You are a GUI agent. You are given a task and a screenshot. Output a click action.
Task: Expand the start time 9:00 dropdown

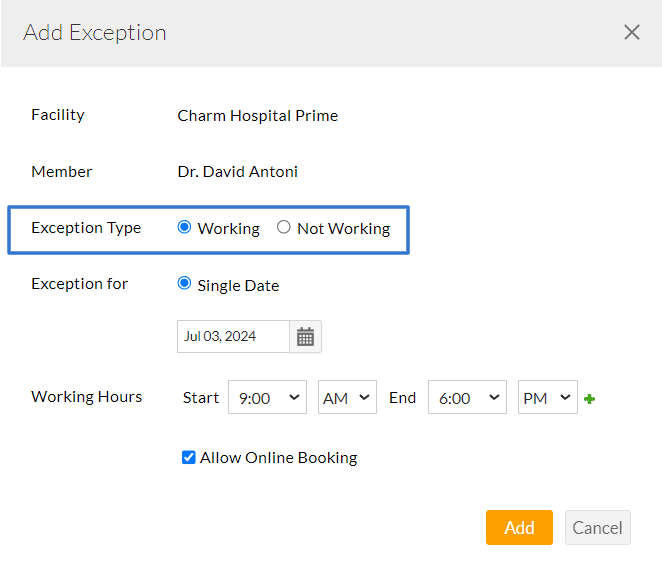(x=267, y=398)
